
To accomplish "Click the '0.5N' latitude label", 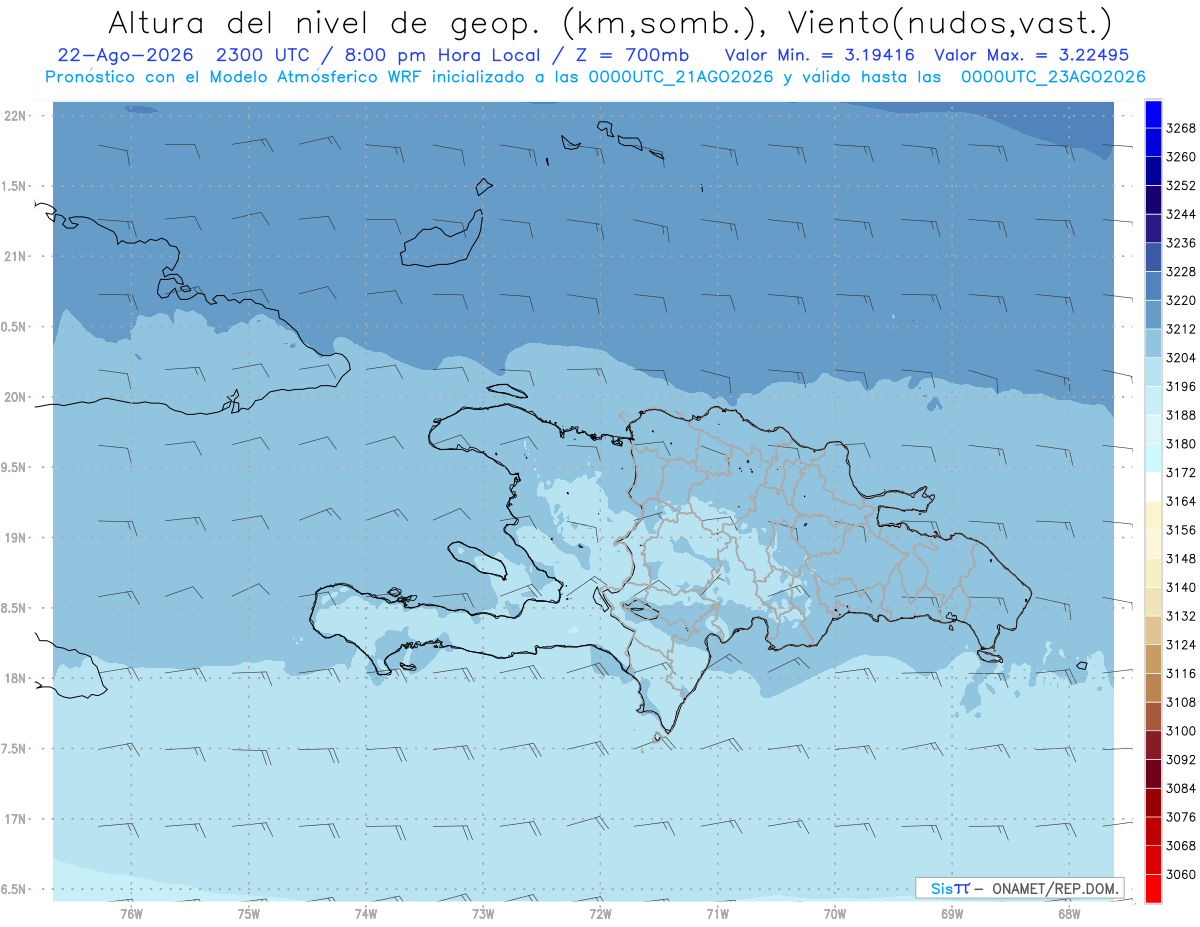I will (14, 327).
